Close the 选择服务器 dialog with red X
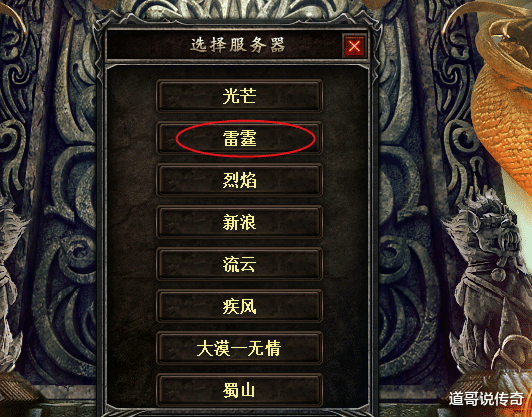The width and height of the screenshot is (532, 417). pyautogui.click(x=355, y=45)
